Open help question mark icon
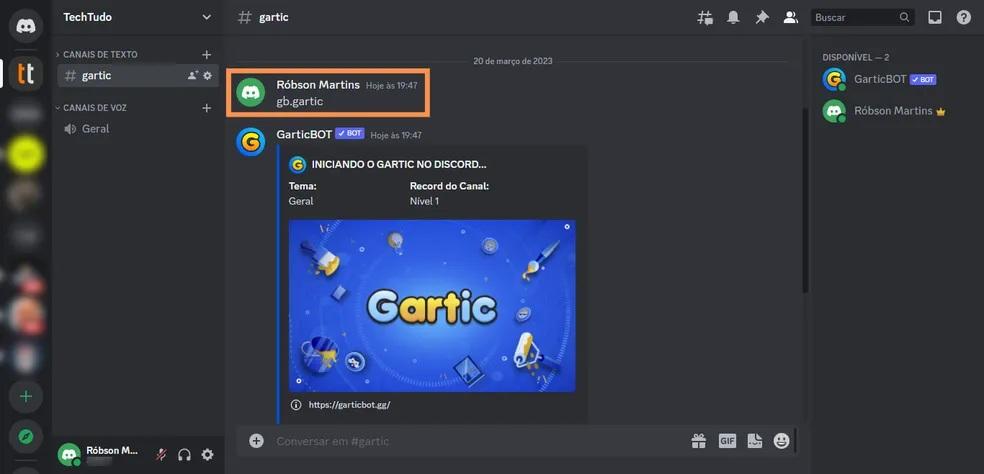 coord(963,18)
